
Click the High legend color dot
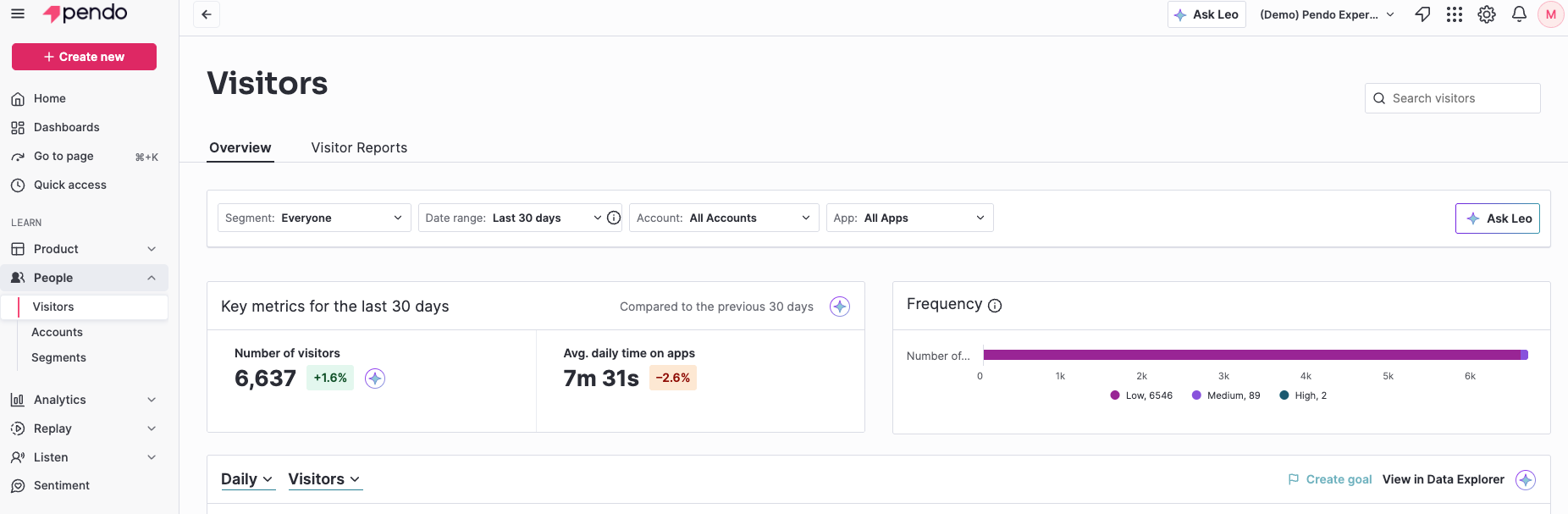pyautogui.click(x=1284, y=395)
